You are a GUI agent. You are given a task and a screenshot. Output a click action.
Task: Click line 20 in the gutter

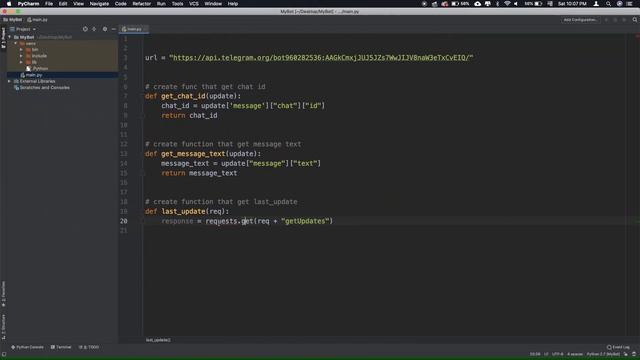pyautogui.click(x=123, y=221)
